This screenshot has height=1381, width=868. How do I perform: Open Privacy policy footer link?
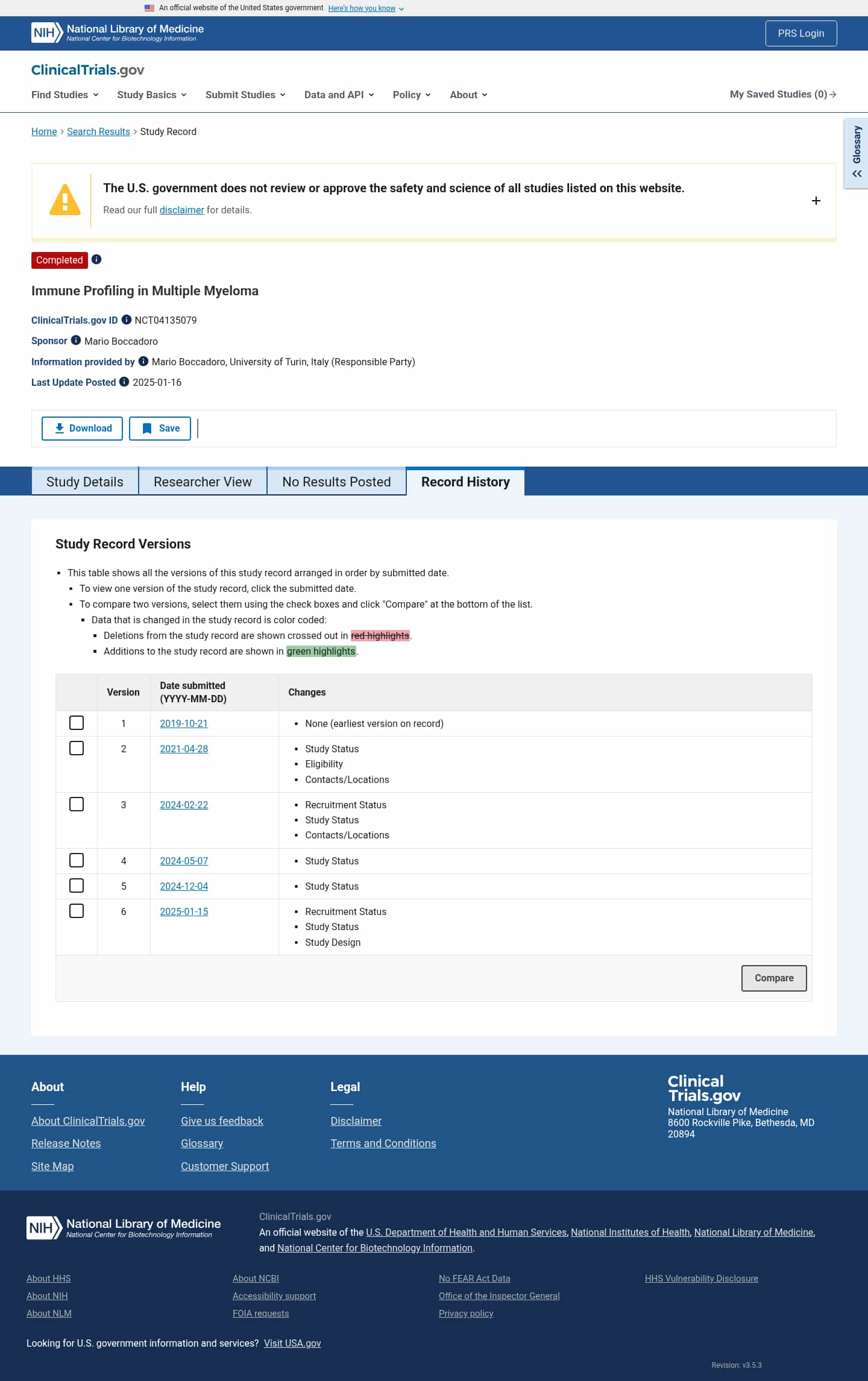pyautogui.click(x=466, y=1313)
